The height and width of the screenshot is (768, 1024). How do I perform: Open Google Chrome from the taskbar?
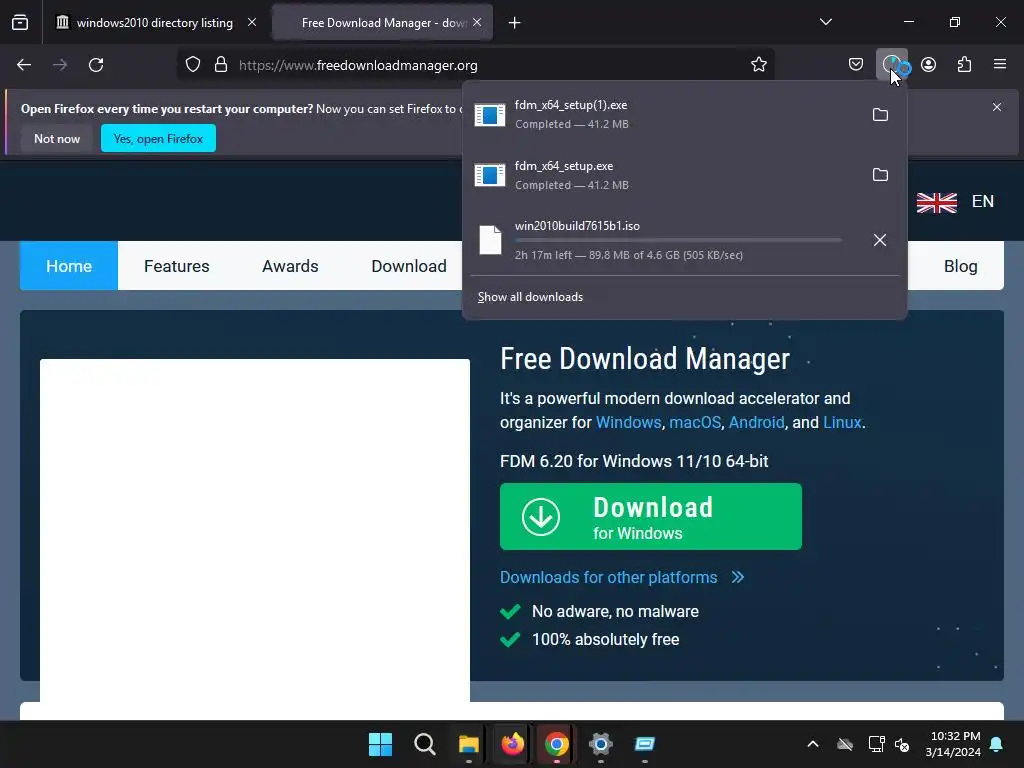[556, 744]
